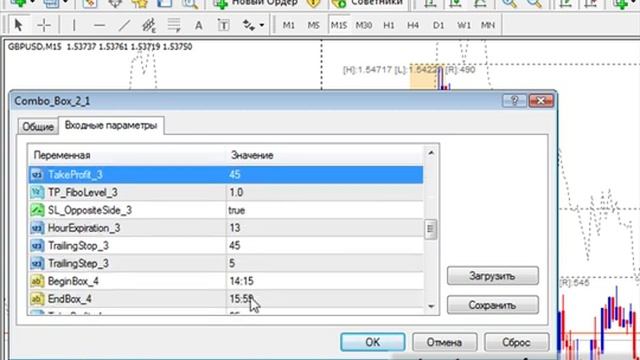Click the bool type icon of SL_OppositeSide_3

37,210
